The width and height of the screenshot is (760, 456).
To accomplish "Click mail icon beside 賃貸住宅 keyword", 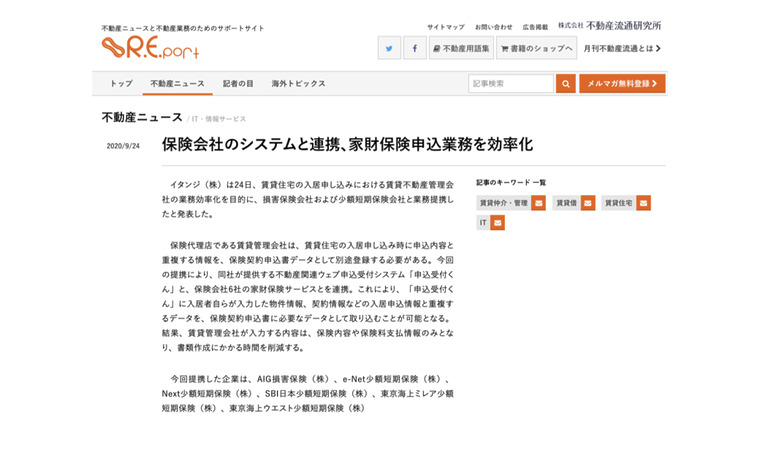I will coord(643,203).
